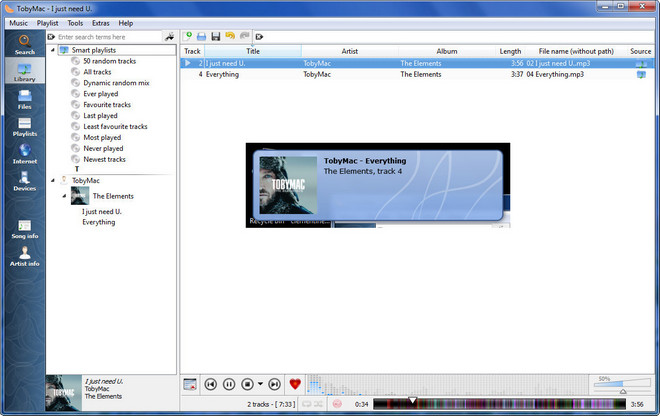Select Newest tracks smart playlist

[104, 160]
